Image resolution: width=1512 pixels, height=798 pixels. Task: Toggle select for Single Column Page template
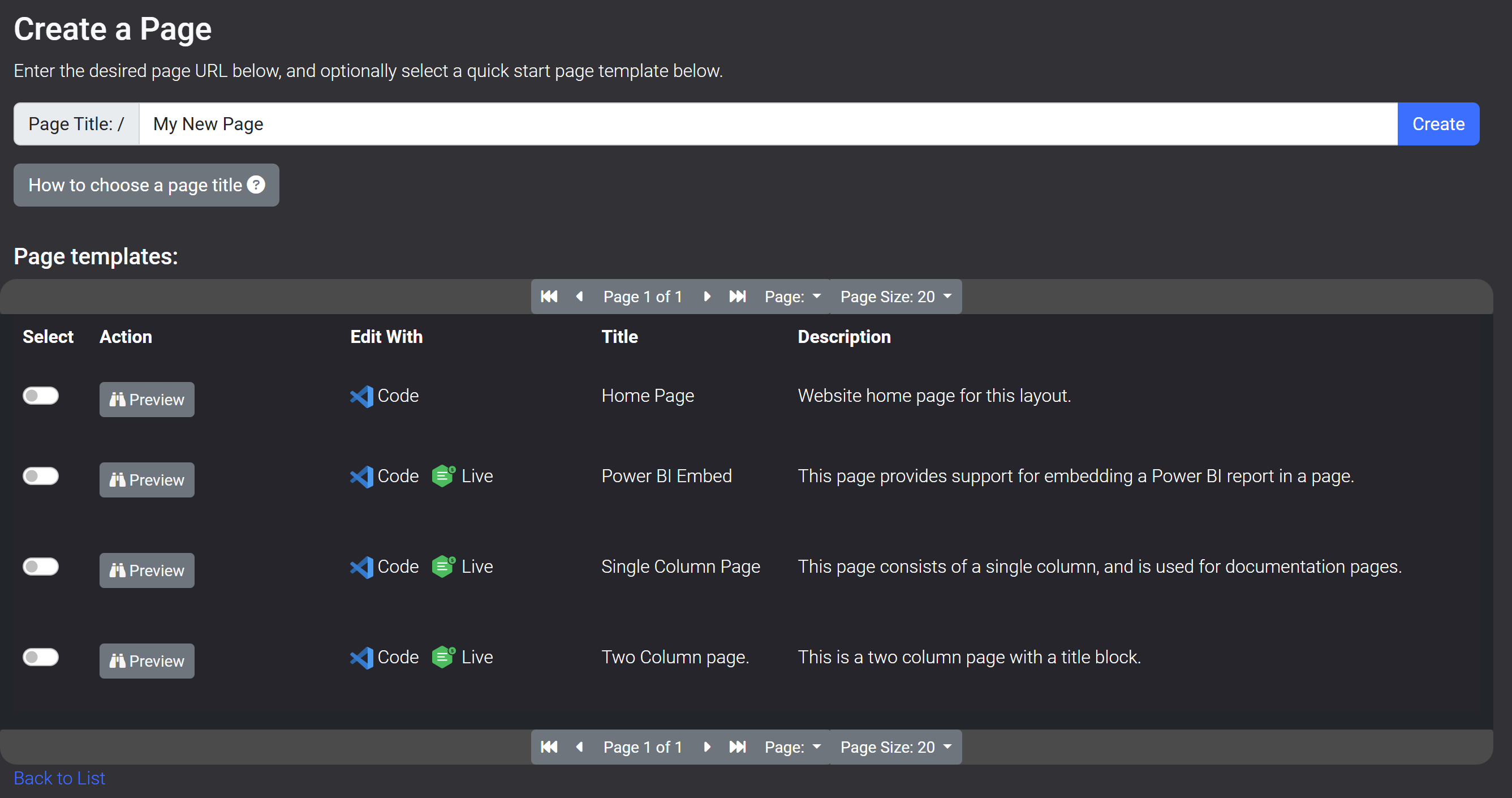(x=41, y=567)
